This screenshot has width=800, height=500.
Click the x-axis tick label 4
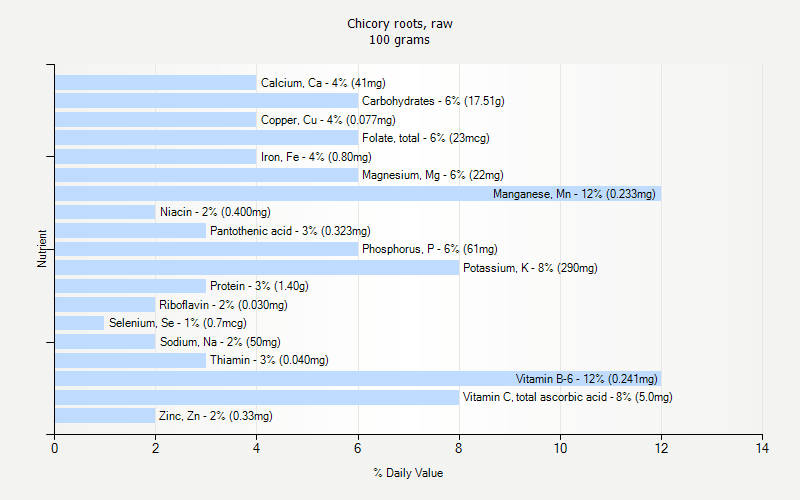pyautogui.click(x=257, y=448)
